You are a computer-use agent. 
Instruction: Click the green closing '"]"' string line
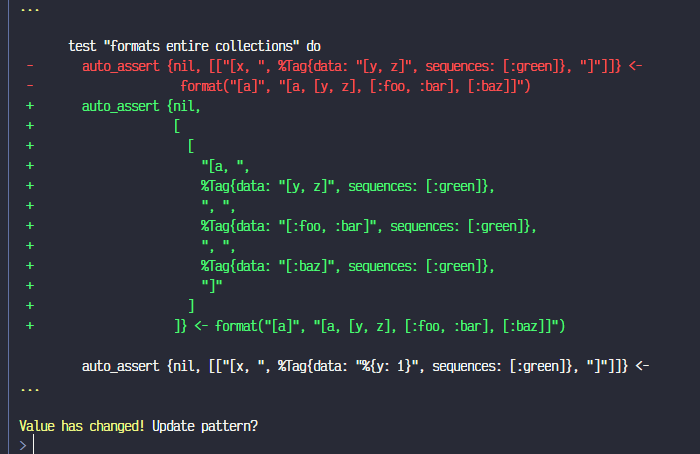(x=212, y=286)
